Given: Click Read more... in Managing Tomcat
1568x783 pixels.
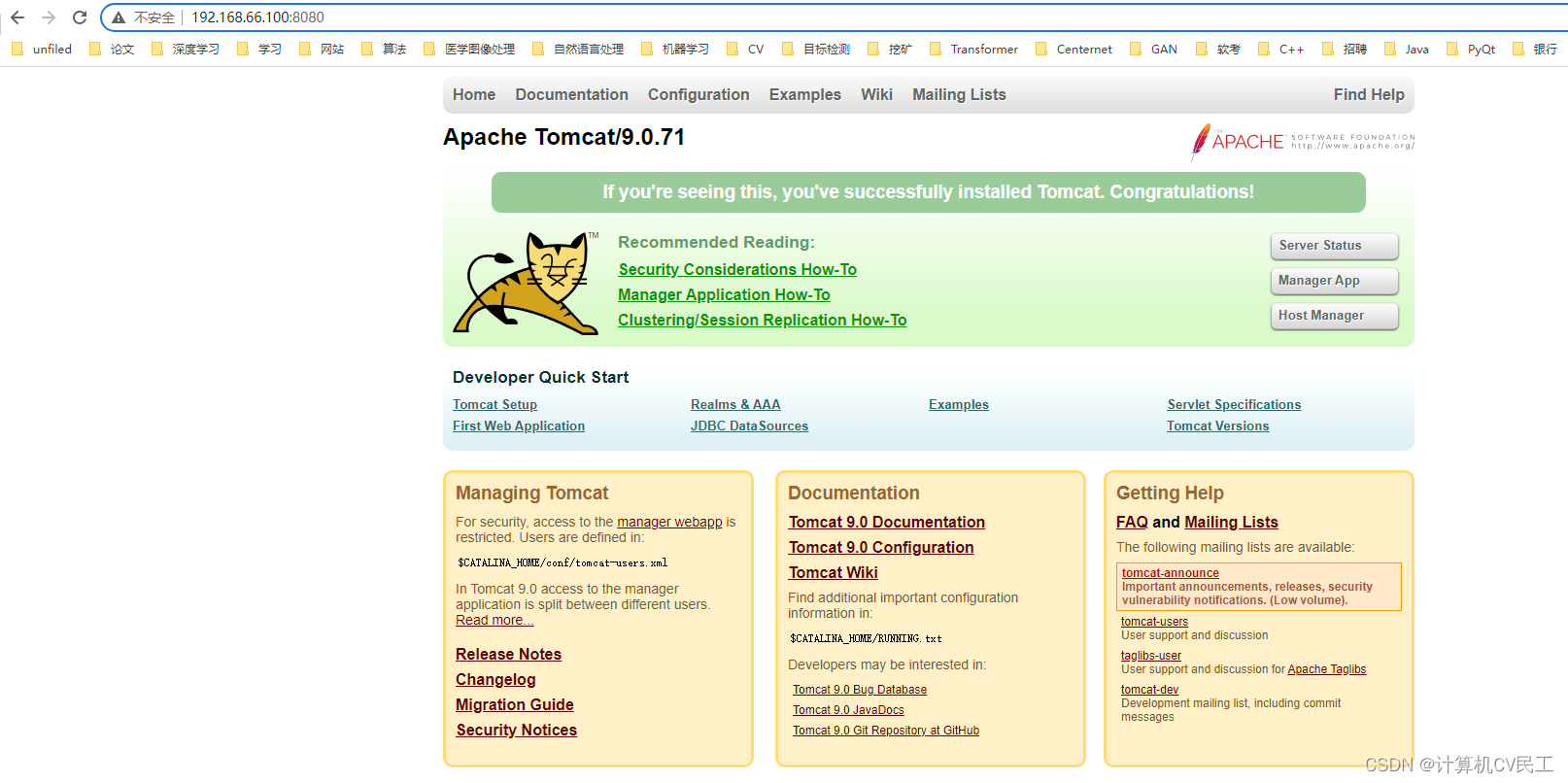Looking at the screenshot, I should click(494, 620).
